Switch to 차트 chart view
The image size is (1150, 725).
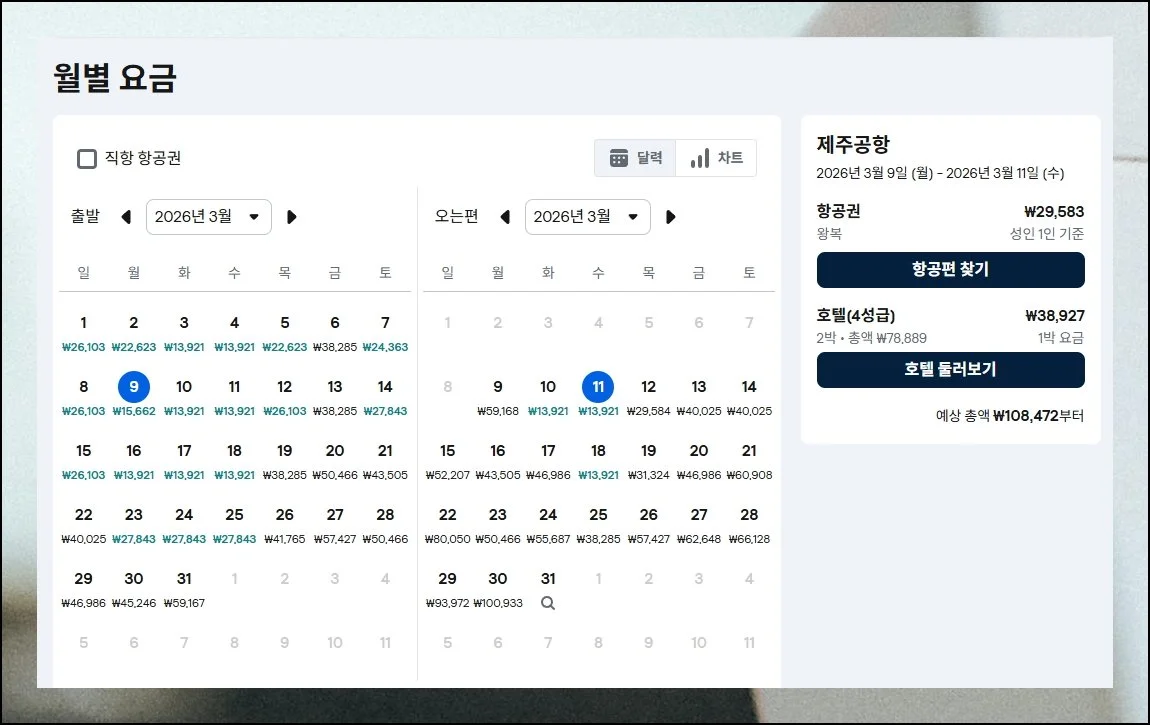[x=716, y=158]
